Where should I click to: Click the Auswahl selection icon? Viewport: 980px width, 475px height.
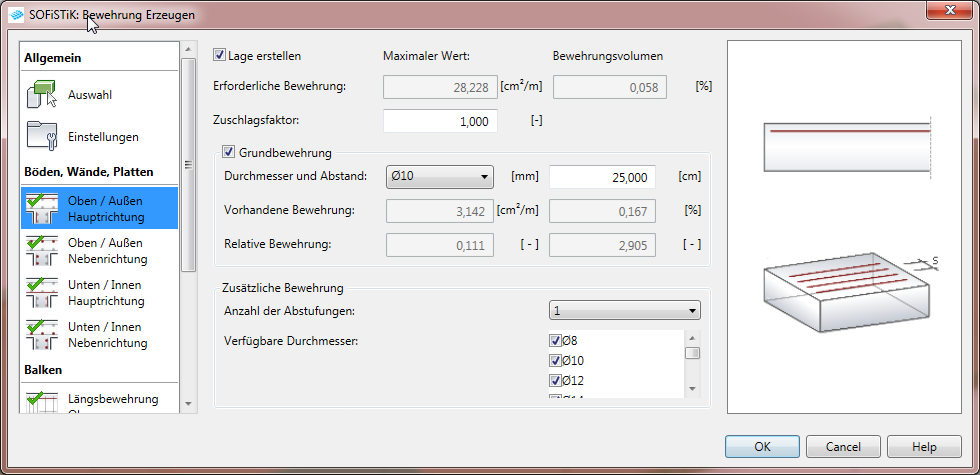pos(41,95)
